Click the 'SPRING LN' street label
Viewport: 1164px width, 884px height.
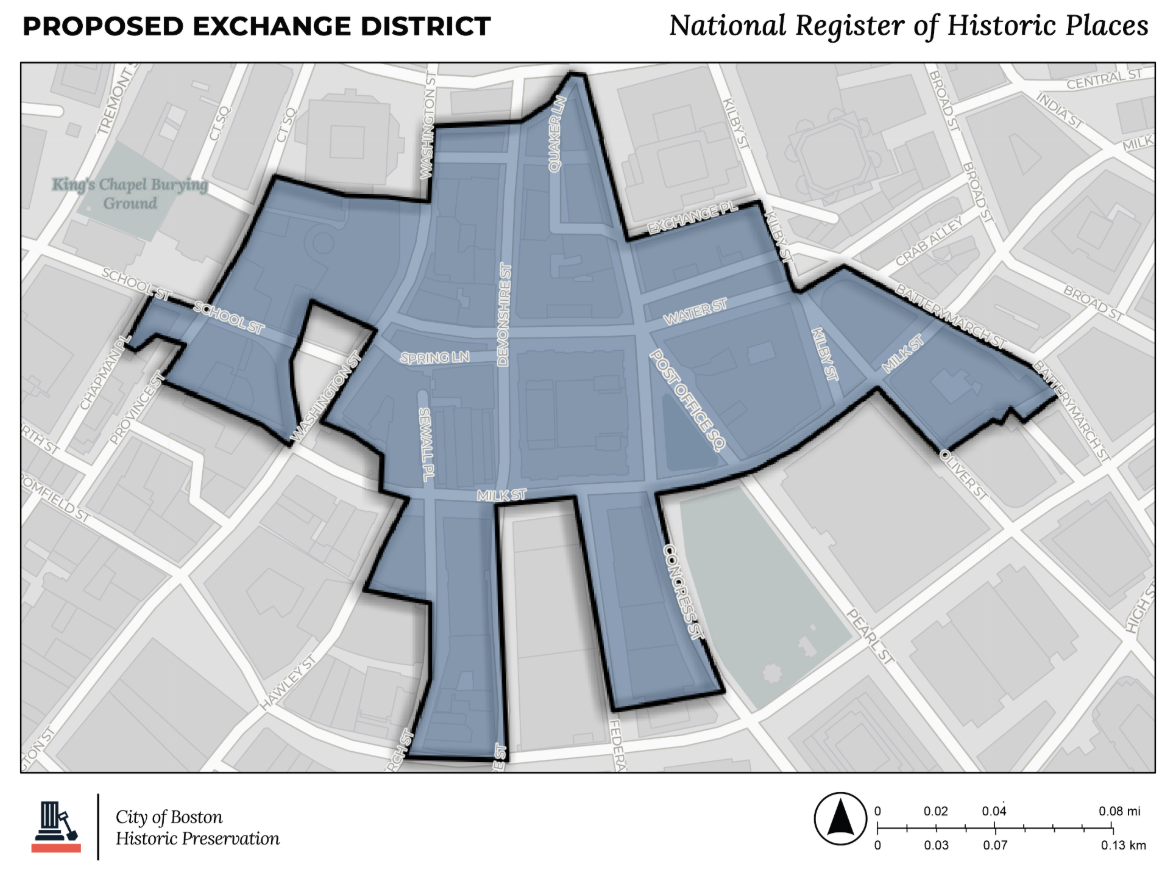(x=434, y=358)
